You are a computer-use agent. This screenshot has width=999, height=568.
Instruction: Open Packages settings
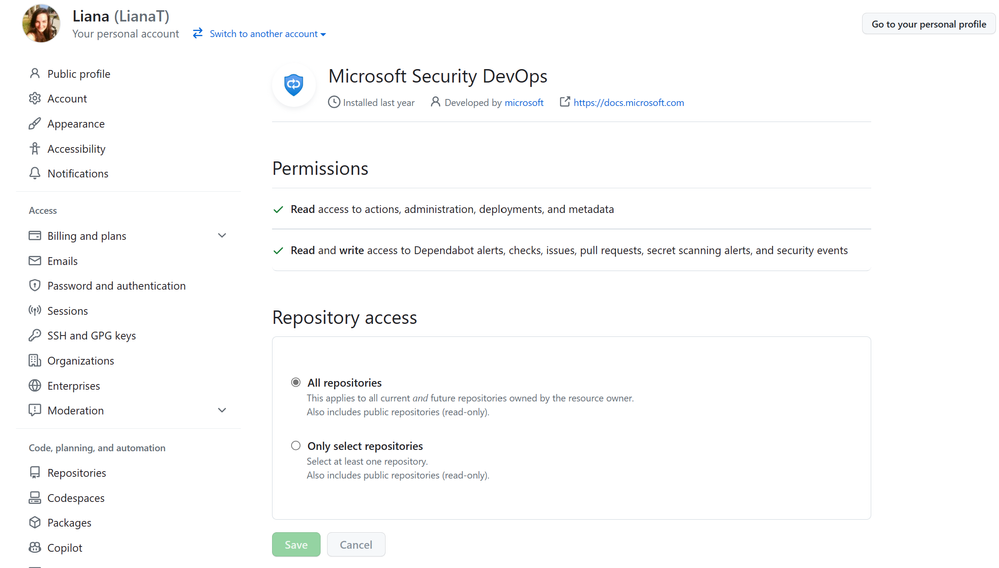(x=69, y=523)
